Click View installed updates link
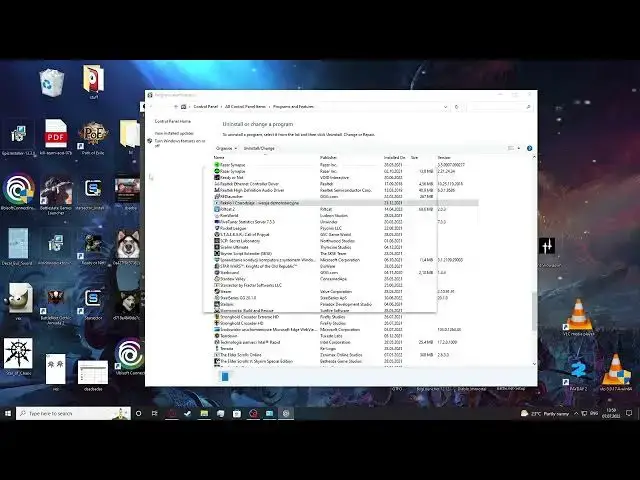 point(173,133)
